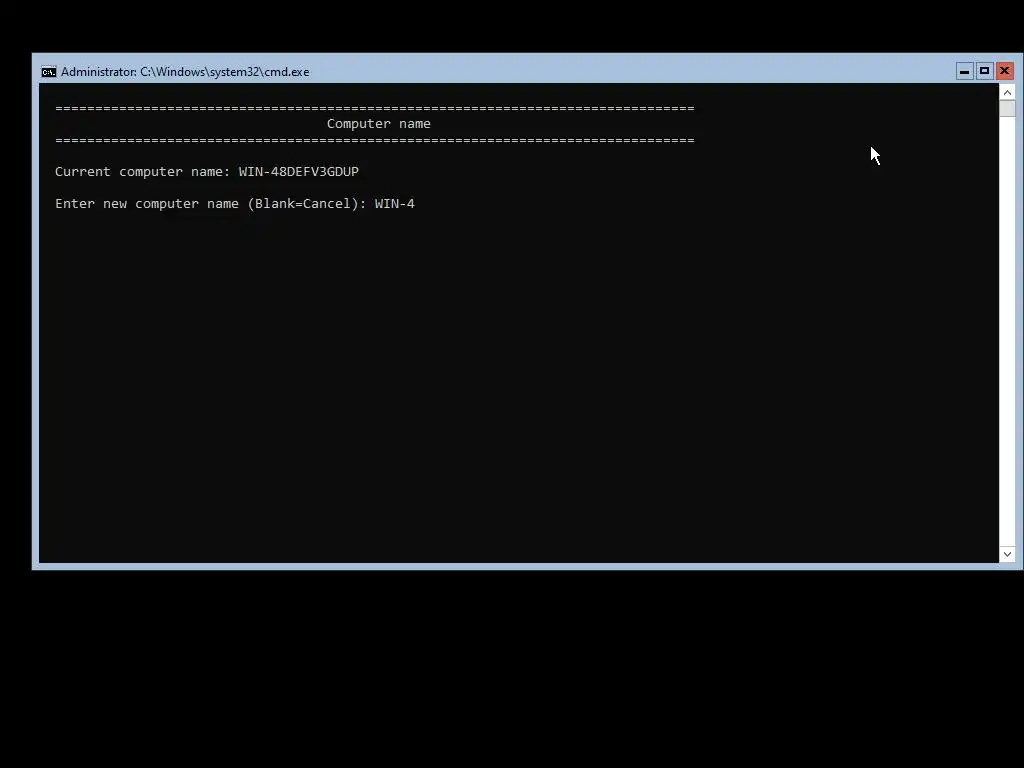Click the cmd.exe icon in title bar
Image resolution: width=1024 pixels, height=768 pixels.
[x=49, y=72]
